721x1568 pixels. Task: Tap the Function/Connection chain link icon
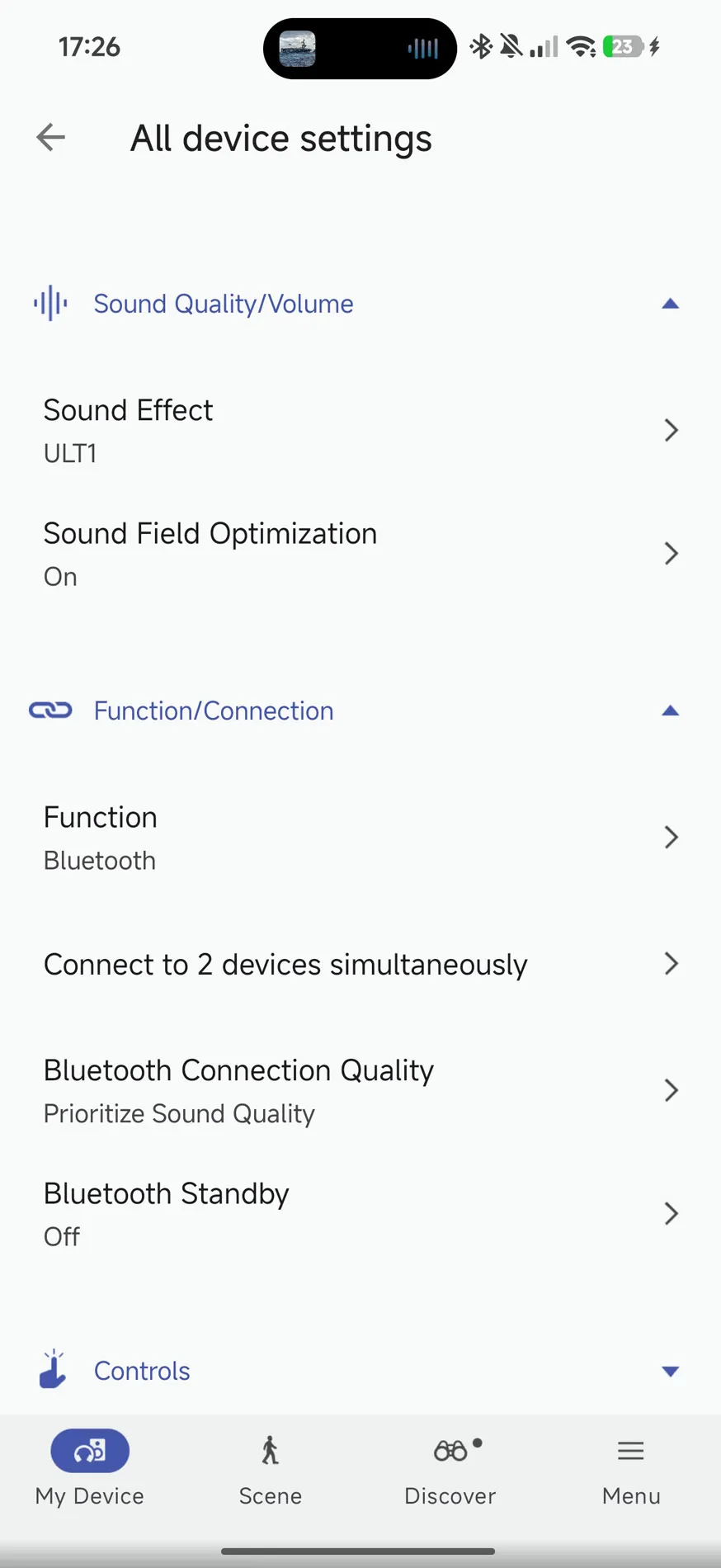[x=50, y=710]
